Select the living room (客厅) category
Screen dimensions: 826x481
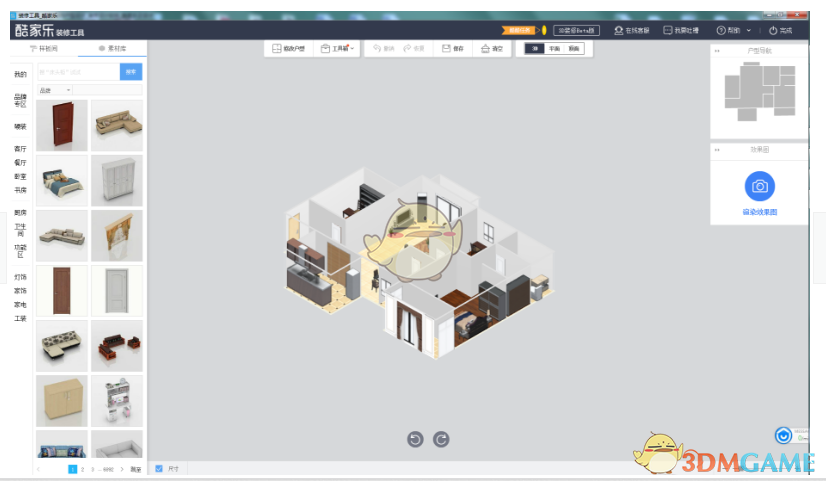pyautogui.click(x=20, y=149)
